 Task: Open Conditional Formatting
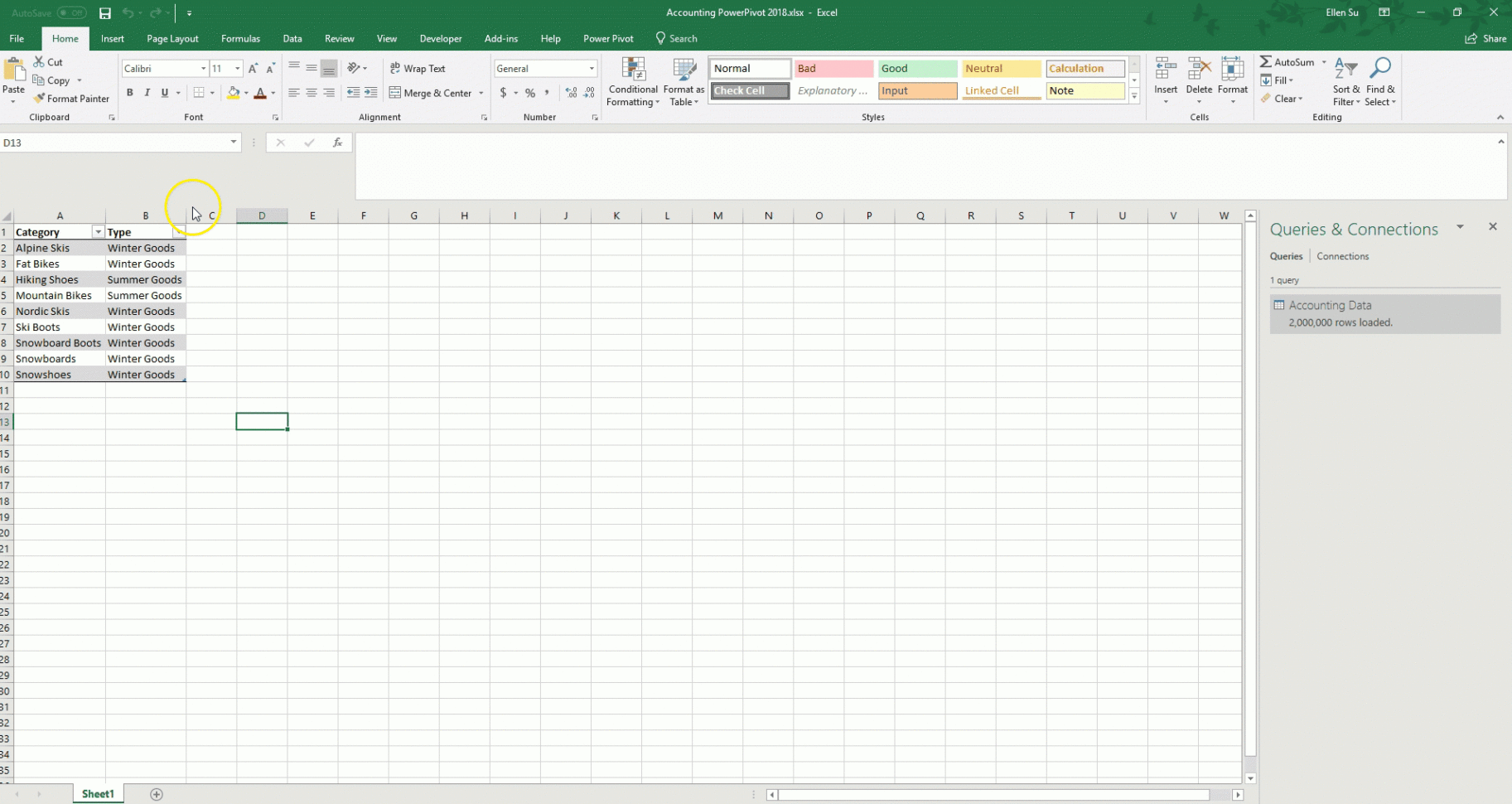632,80
